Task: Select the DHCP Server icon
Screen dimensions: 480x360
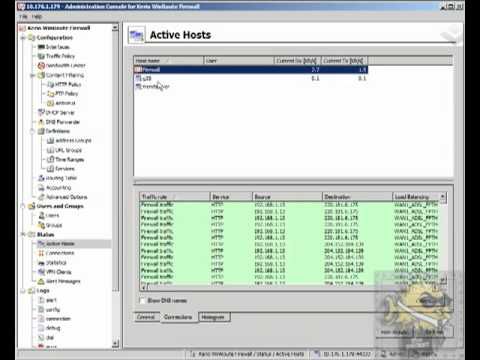Action: pos(41,112)
